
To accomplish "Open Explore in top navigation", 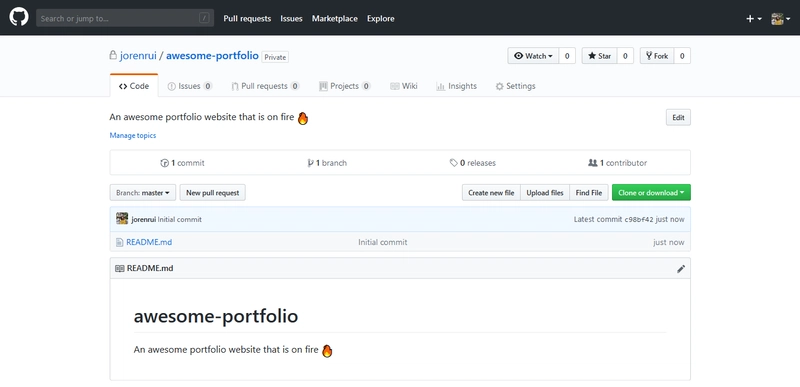I will pyautogui.click(x=381, y=18).
